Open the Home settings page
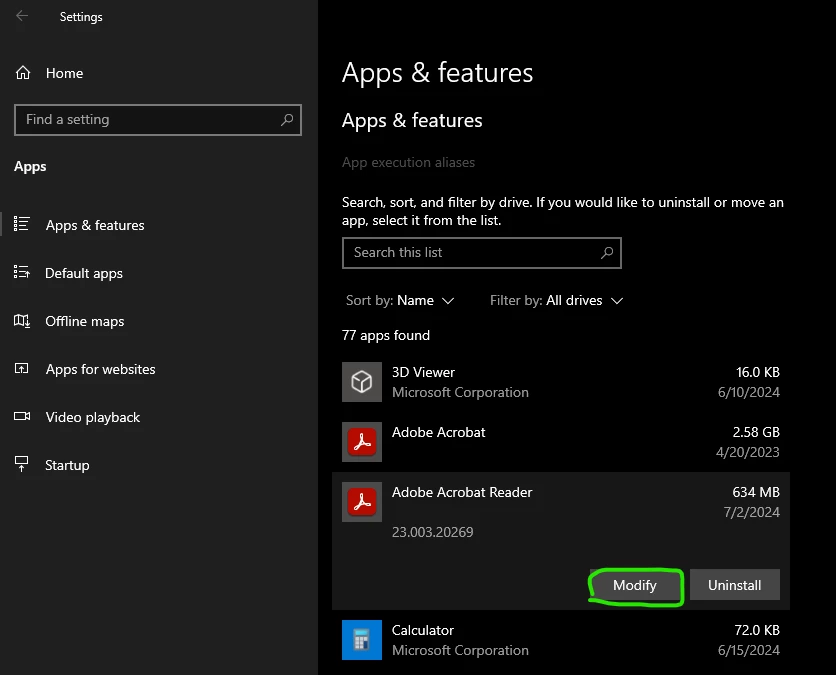This screenshot has height=675, width=836. click(64, 73)
